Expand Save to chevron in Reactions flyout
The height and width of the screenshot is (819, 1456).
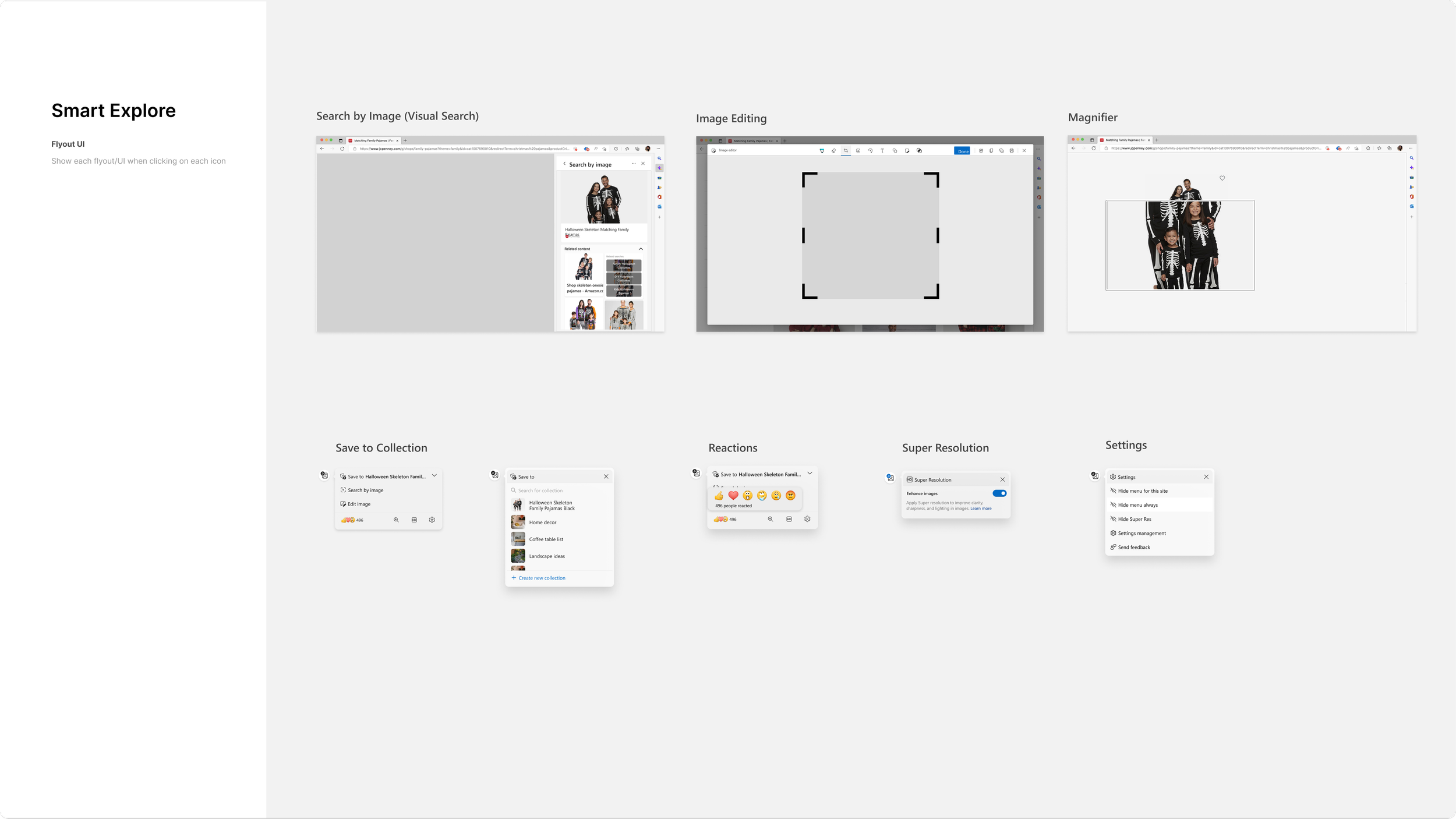810,474
